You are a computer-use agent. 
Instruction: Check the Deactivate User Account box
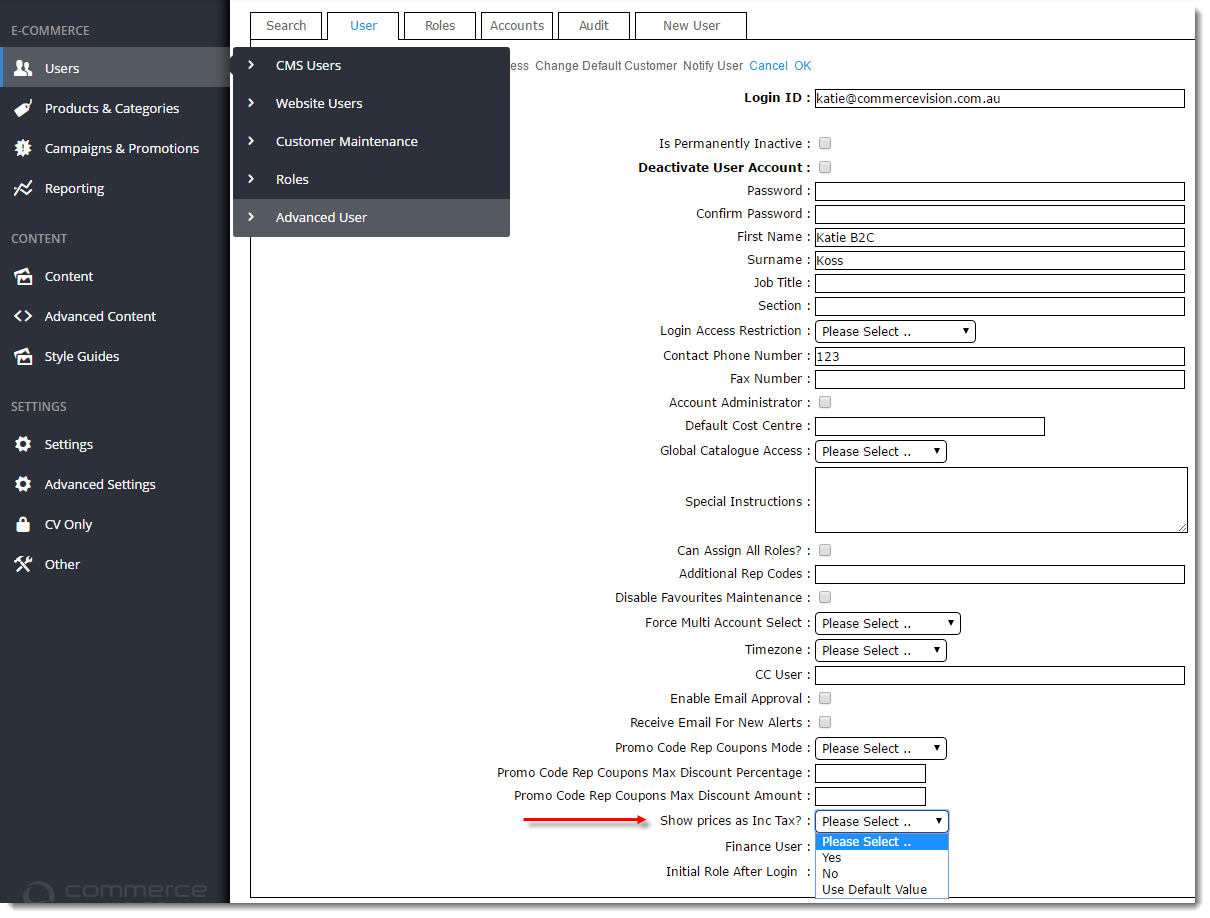click(825, 168)
